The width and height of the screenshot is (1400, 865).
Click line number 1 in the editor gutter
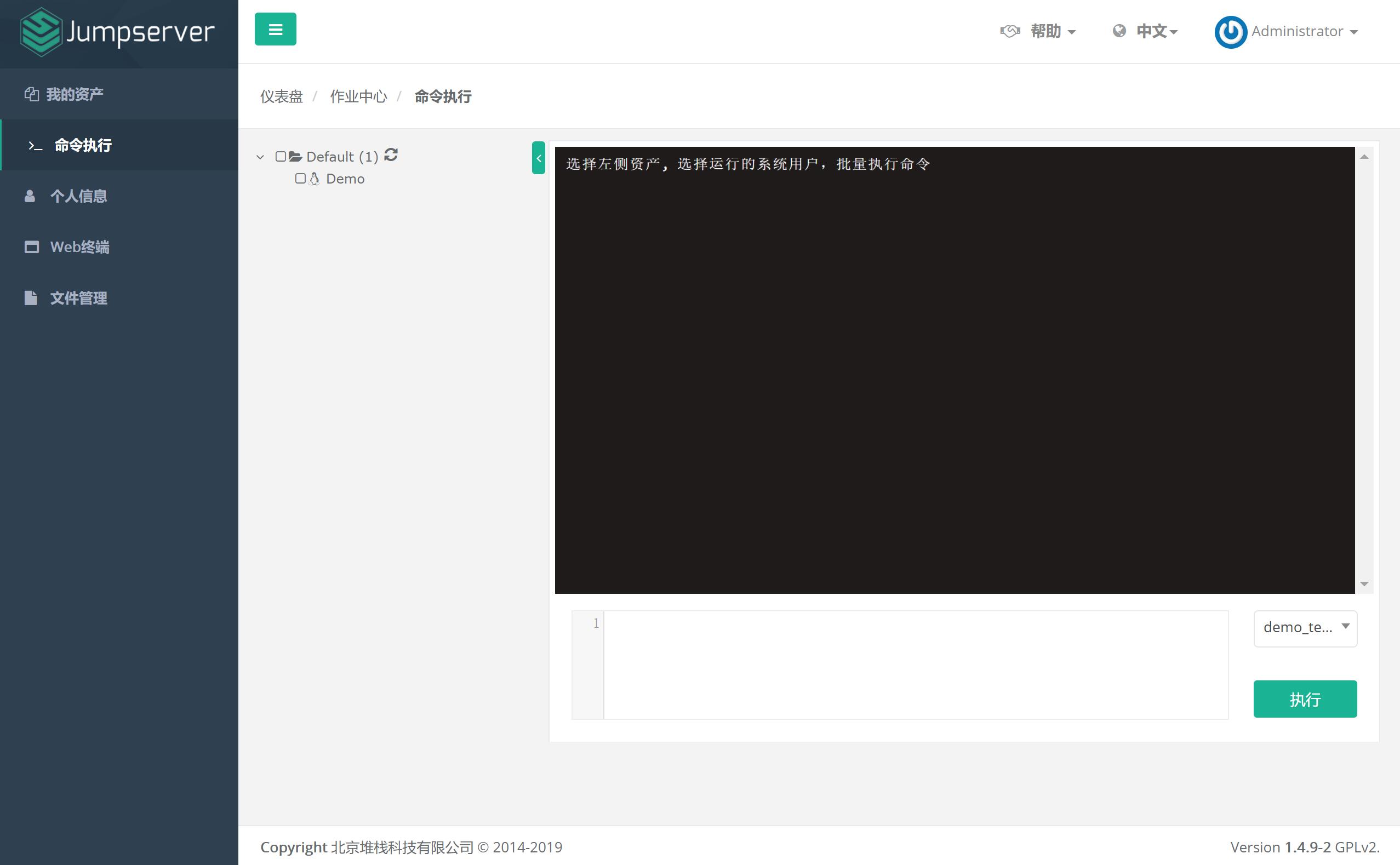pyautogui.click(x=596, y=623)
